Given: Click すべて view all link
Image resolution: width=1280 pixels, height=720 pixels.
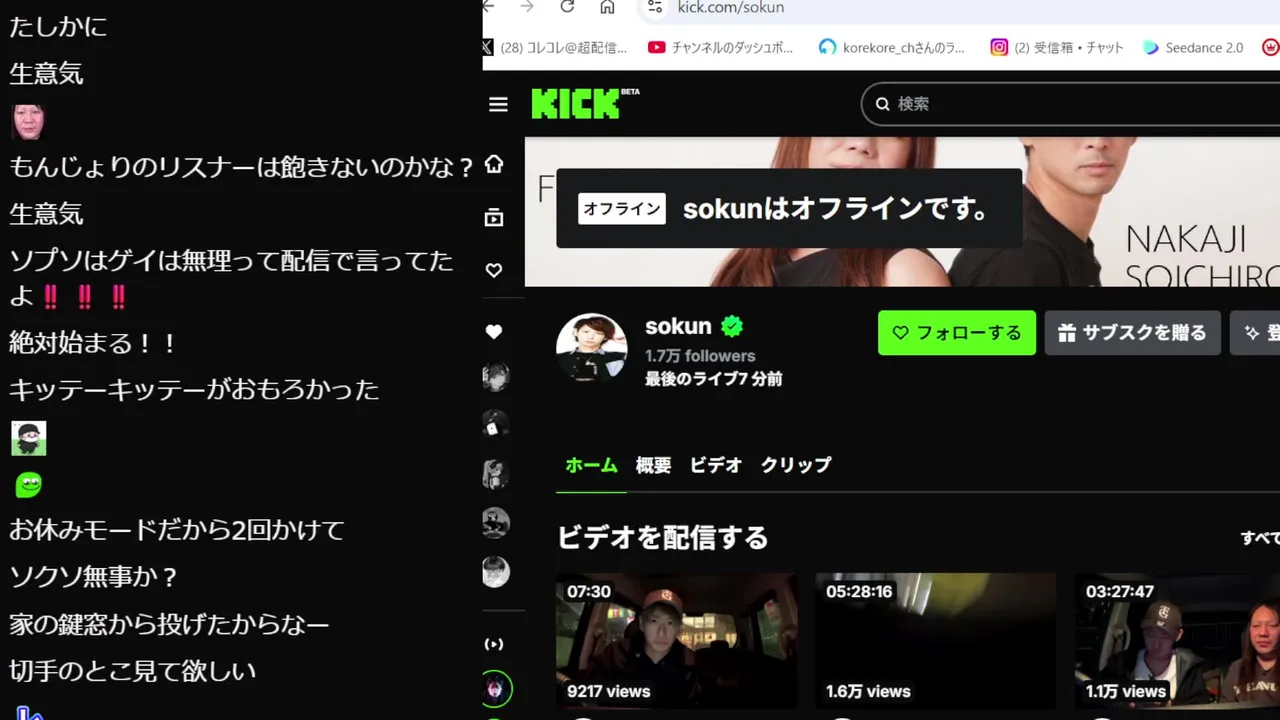Looking at the screenshot, I should tap(1260, 538).
